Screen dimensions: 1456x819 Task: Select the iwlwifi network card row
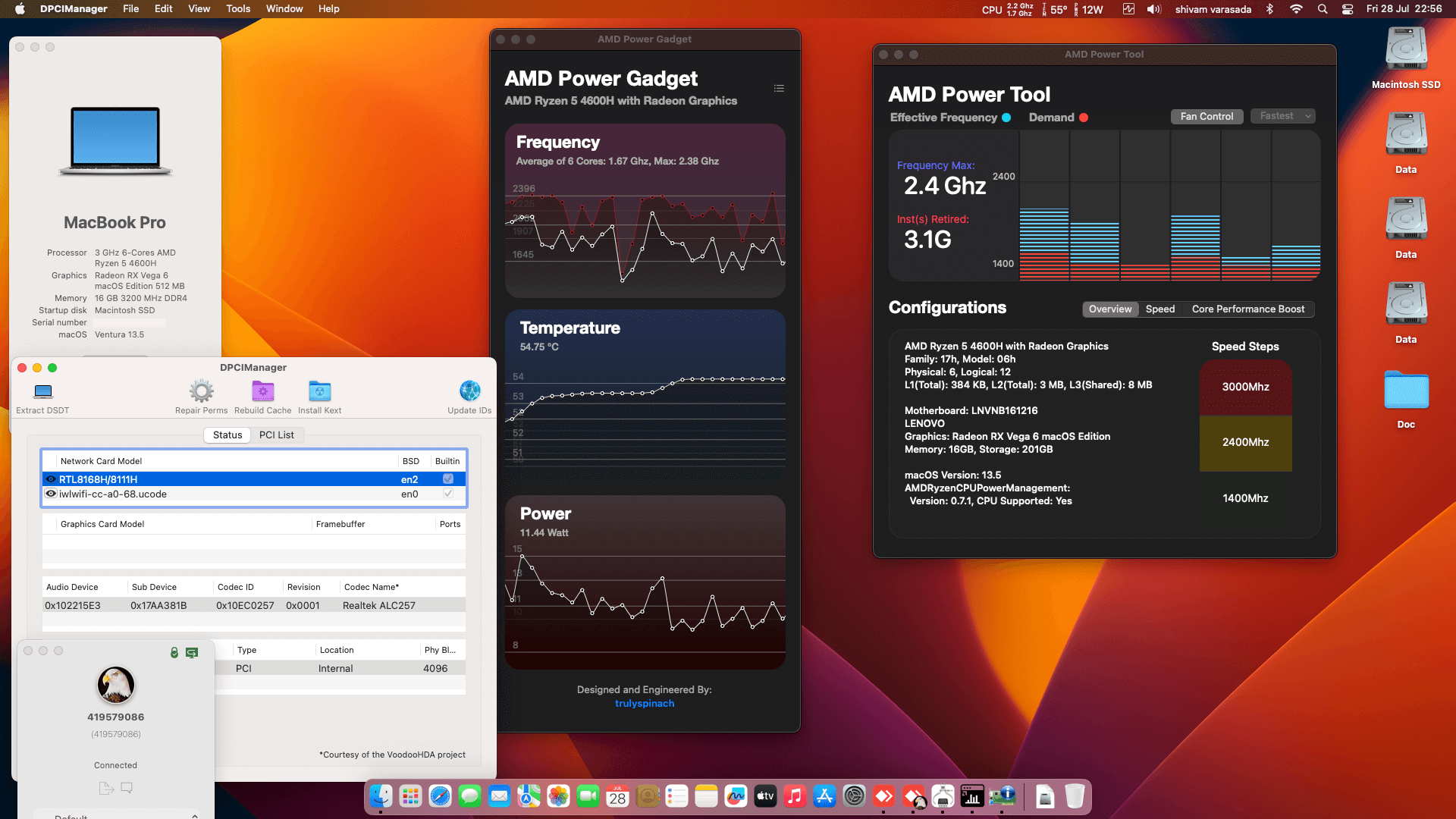(227, 494)
